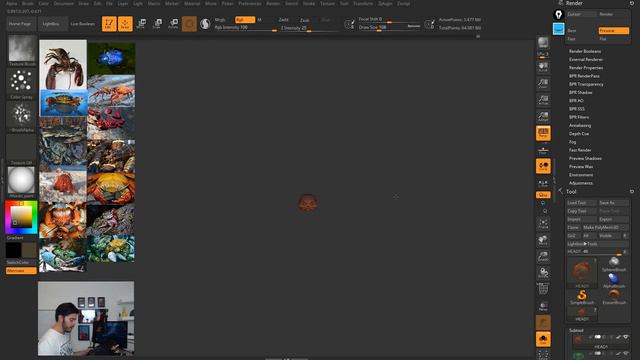The height and width of the screenshot is (360, 640).
Task: Open the Preferences menu
Action: click(x=250, y=3)
